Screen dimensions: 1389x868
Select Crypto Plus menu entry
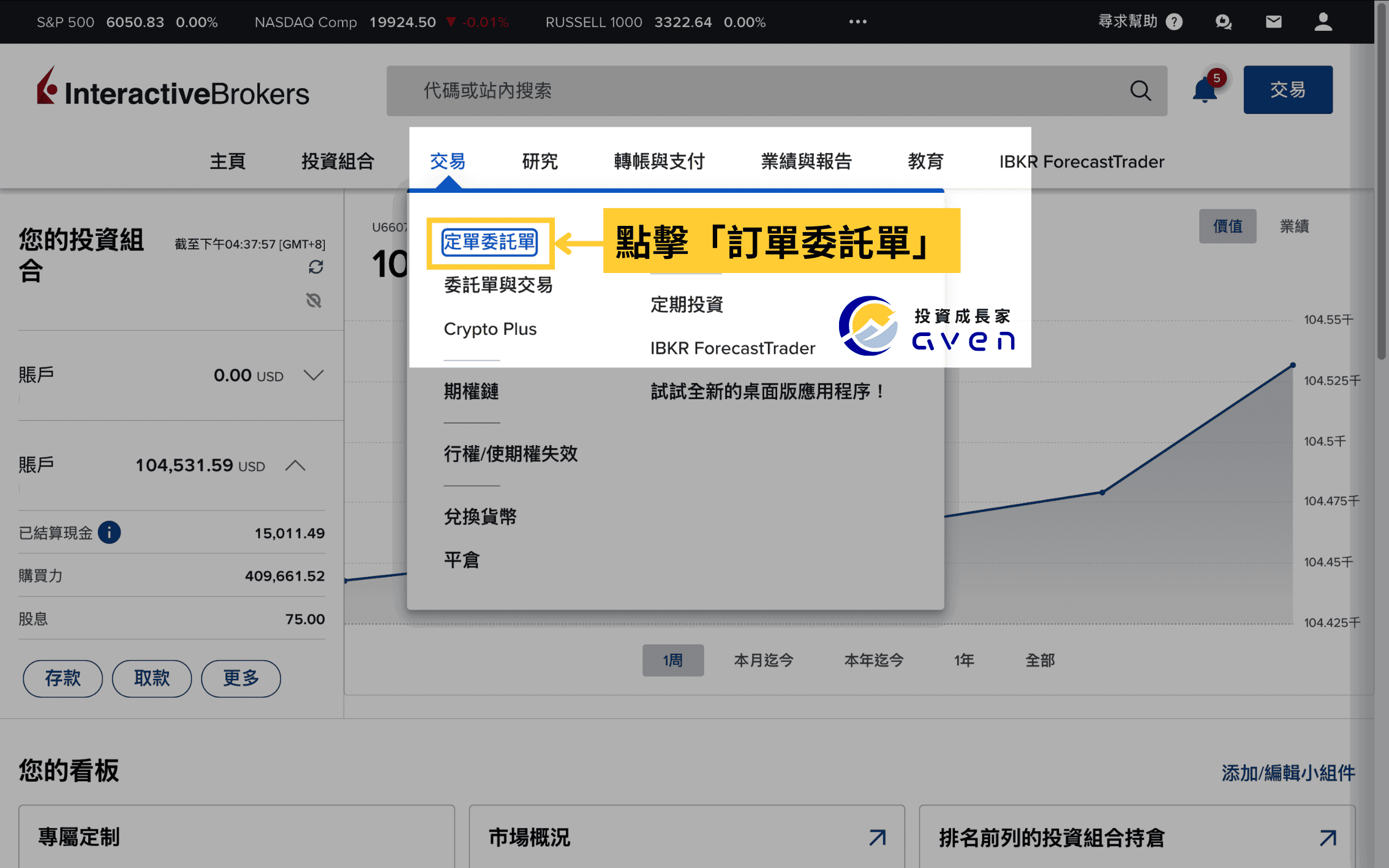[x=490, y=329]
